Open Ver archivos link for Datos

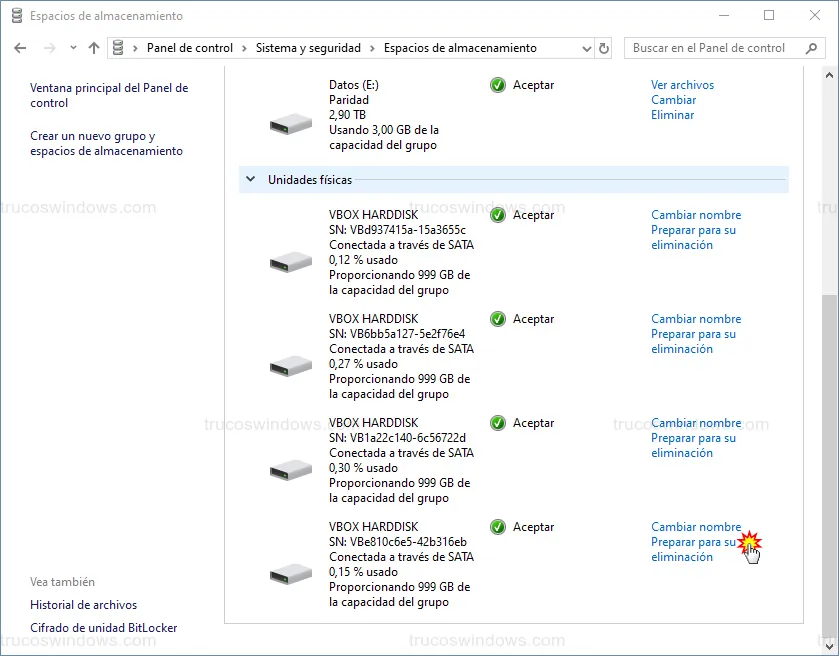(x=682, y=85)
